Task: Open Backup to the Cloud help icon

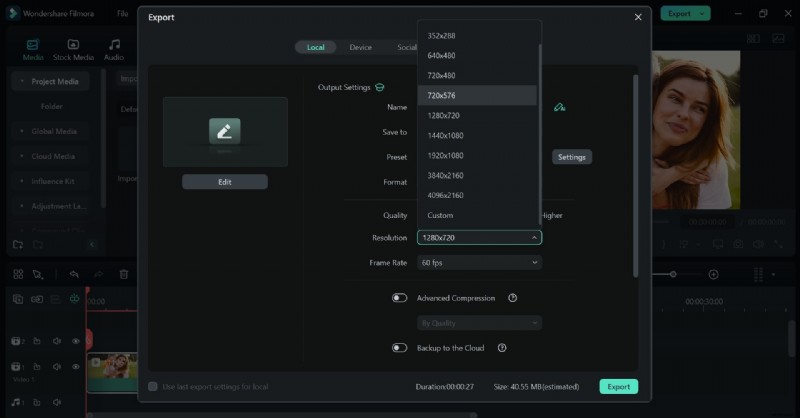Action: (x=502, y=348)
